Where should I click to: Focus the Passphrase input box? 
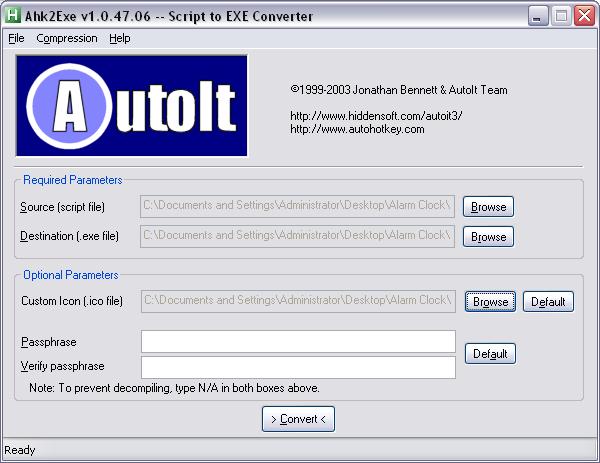pyautogui.click(x=298, y=341)
